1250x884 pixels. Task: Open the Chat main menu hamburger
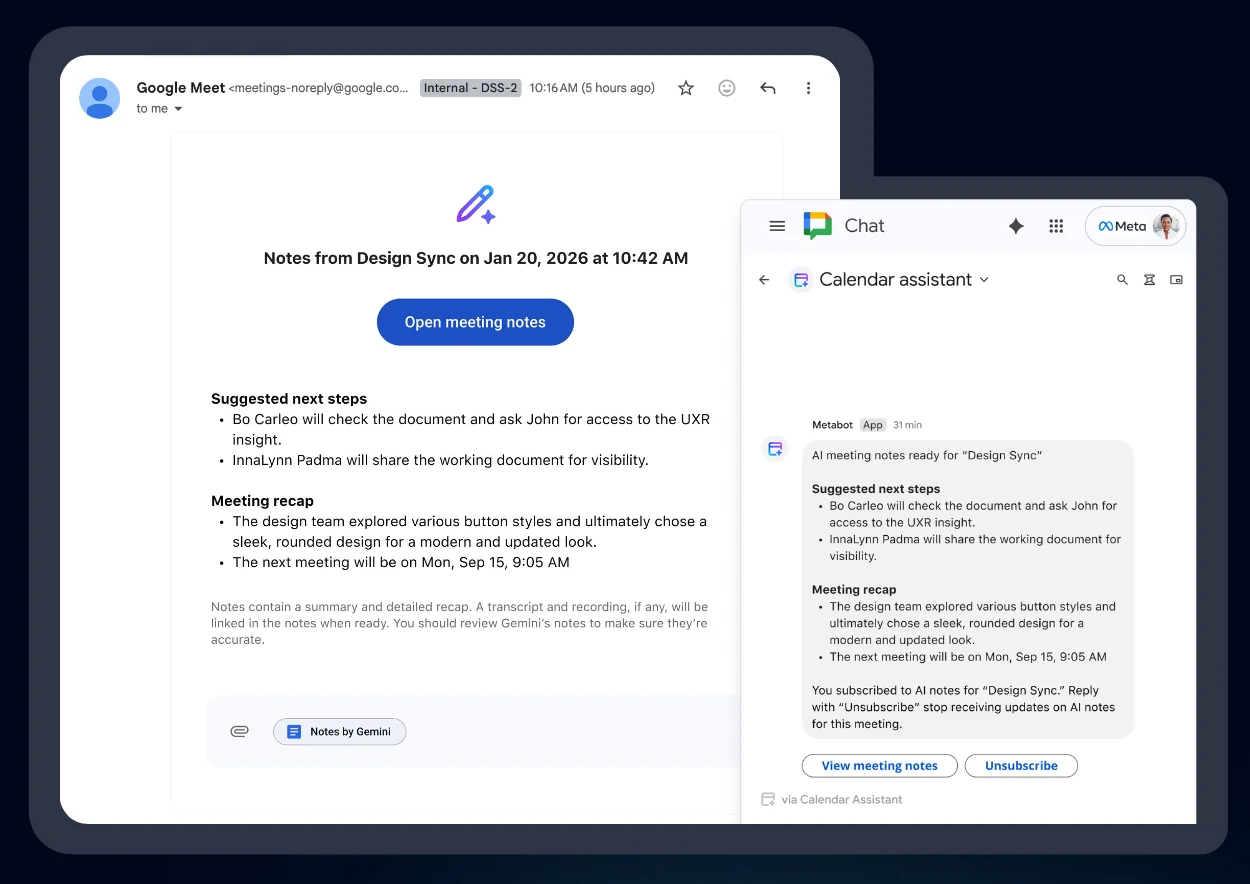tap(777, 226)
